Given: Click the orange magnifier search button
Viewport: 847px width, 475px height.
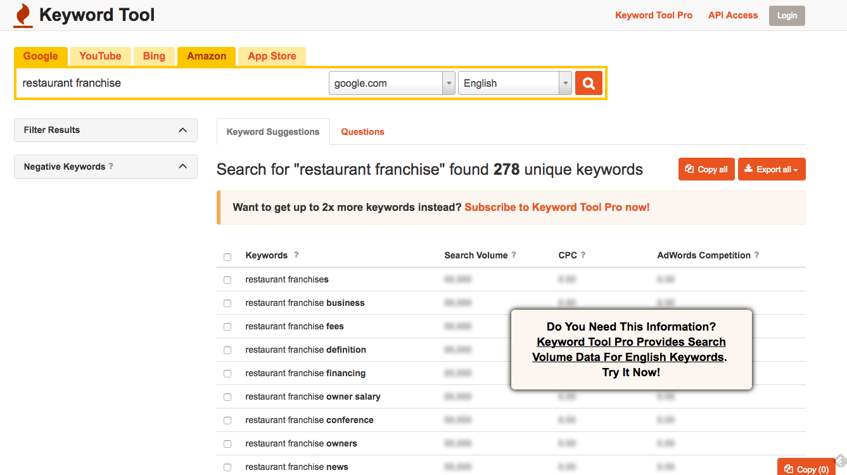Looking at the screenshot, I should coord(588,84).
